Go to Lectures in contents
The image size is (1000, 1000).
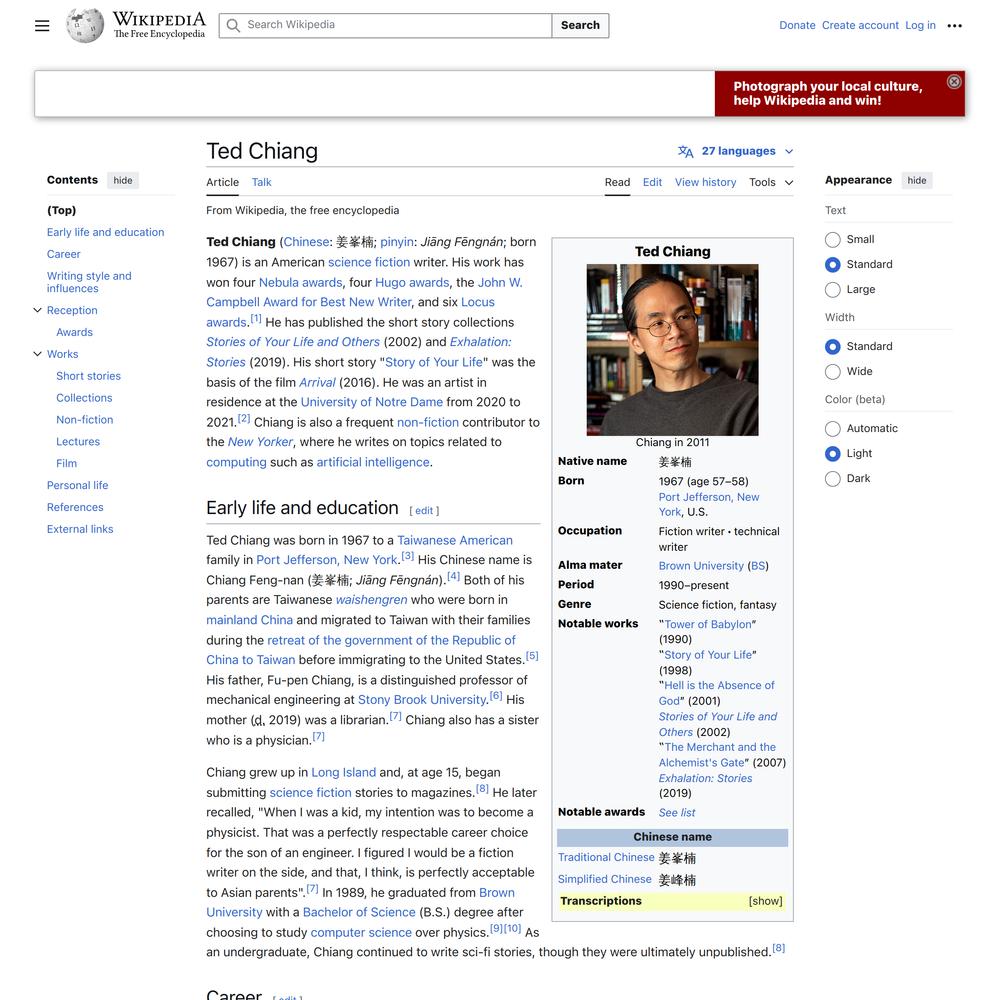click(78, 442)
